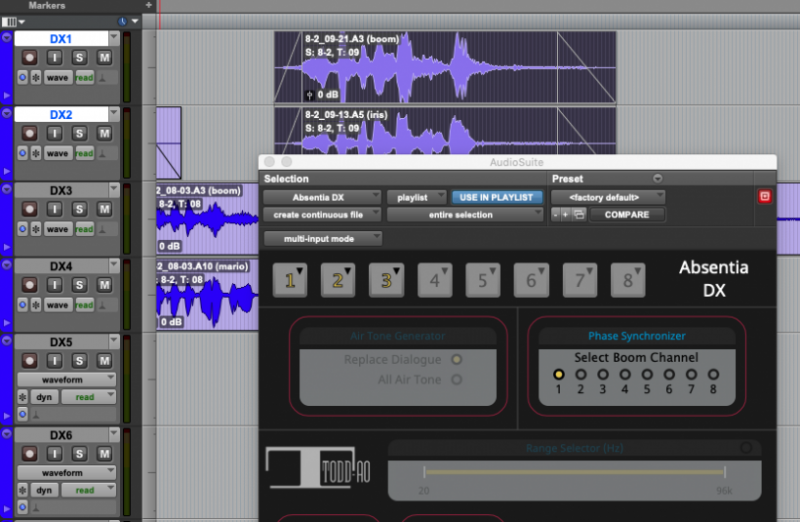Select boom channel 2 radio button

[581, 375]
